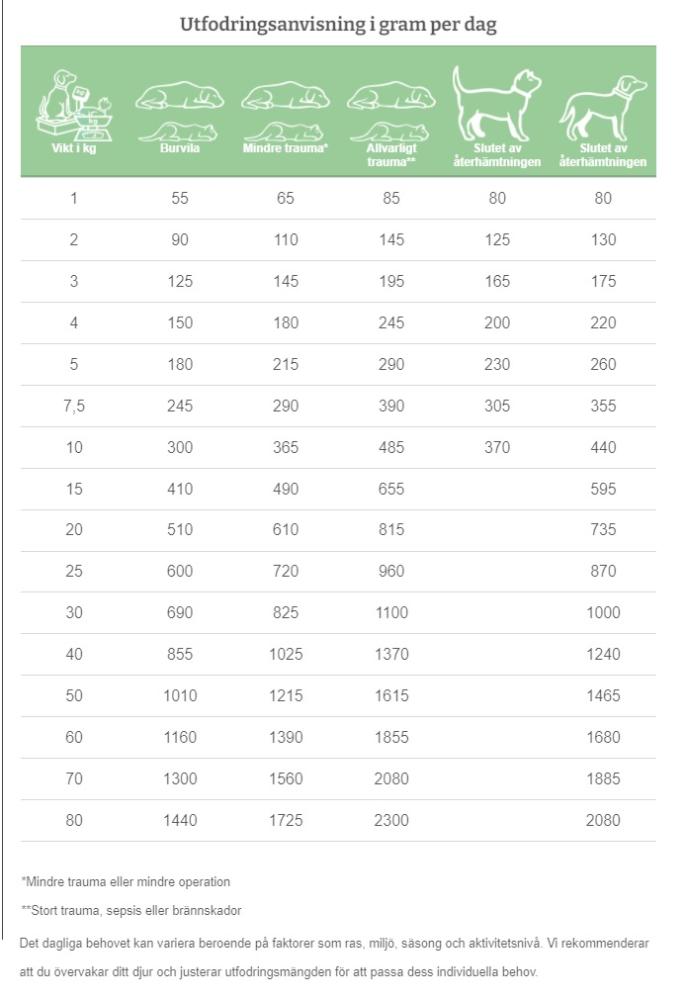Click the 1010 Burvila value for 50 kg

[180, 696]
